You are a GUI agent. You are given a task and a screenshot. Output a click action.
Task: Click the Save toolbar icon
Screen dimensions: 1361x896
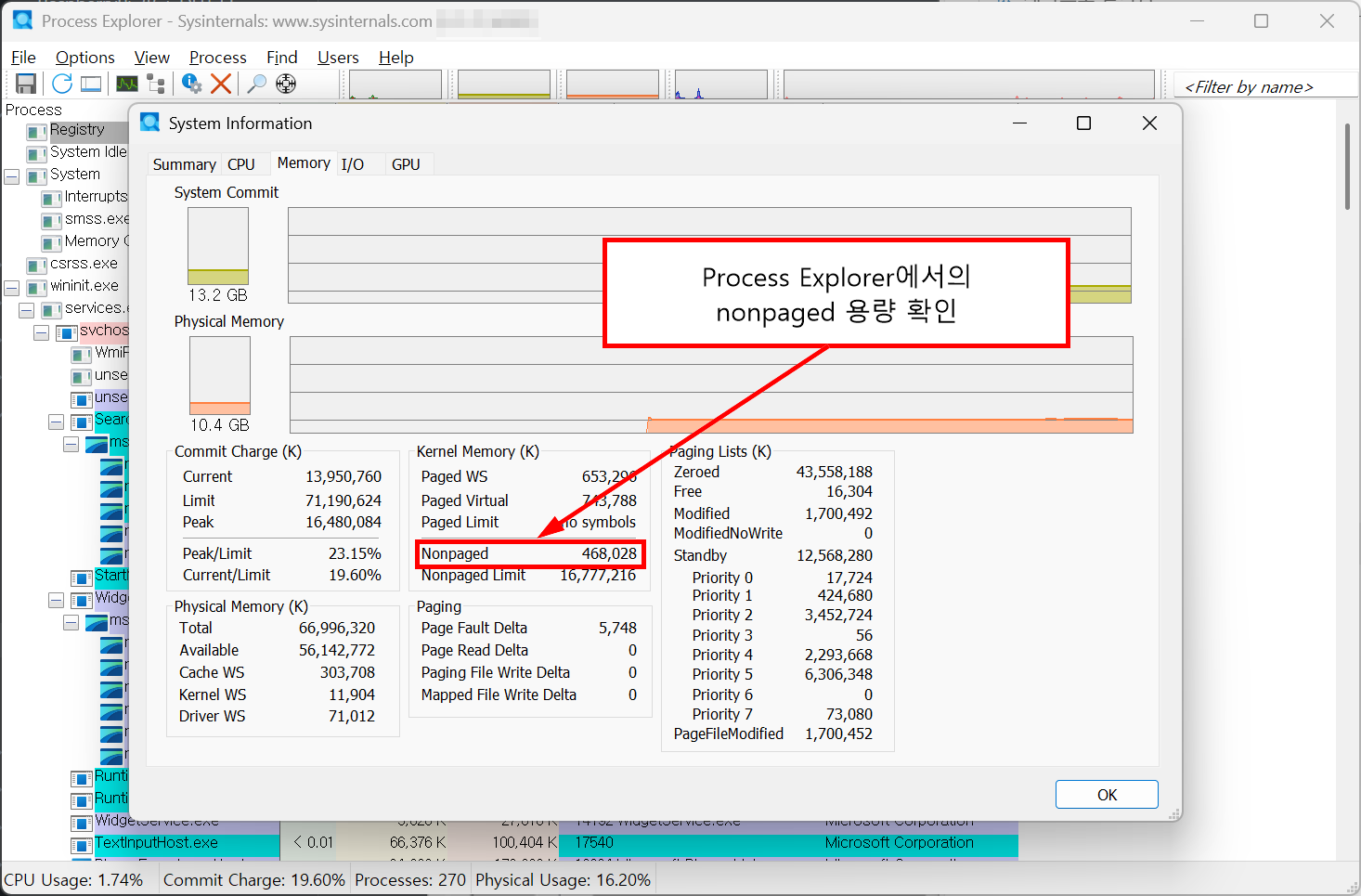pyautogui.click(x=26, y=84)
